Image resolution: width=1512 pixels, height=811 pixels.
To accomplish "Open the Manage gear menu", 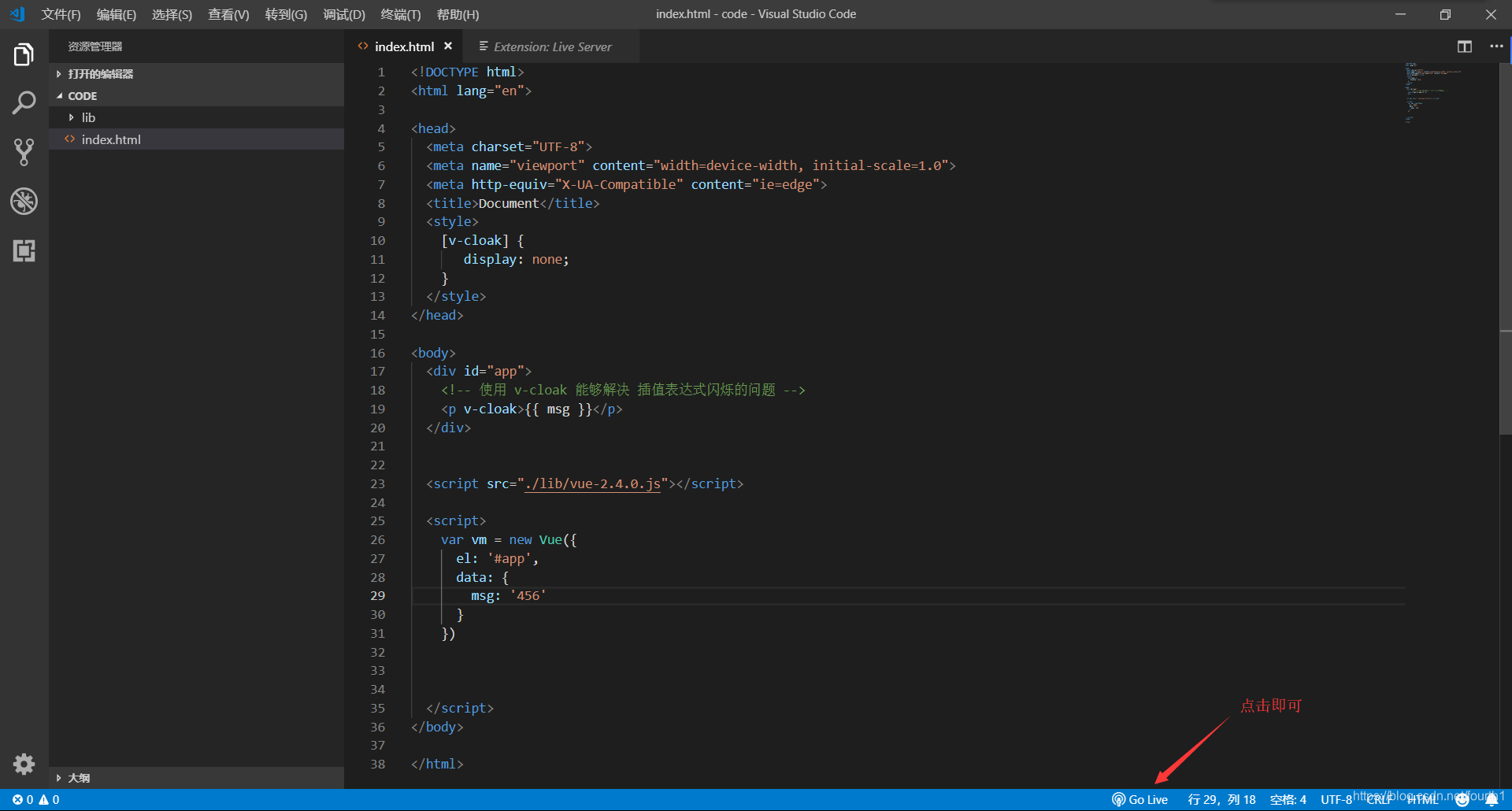I will (24, 764).
